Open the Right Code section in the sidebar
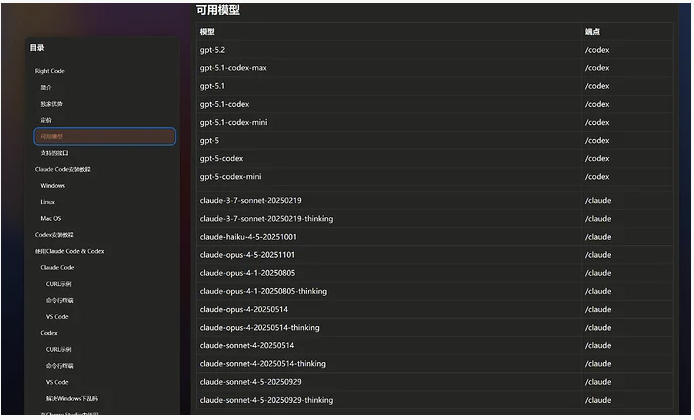 pyautogui.click(x=50, y=71)
